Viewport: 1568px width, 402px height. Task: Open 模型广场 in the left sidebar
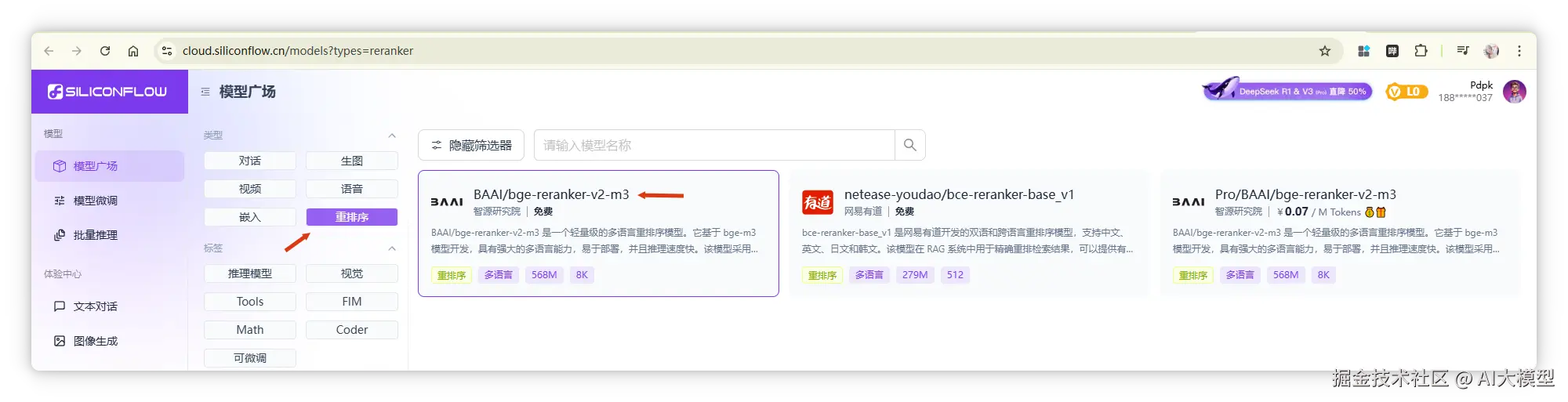110,166
